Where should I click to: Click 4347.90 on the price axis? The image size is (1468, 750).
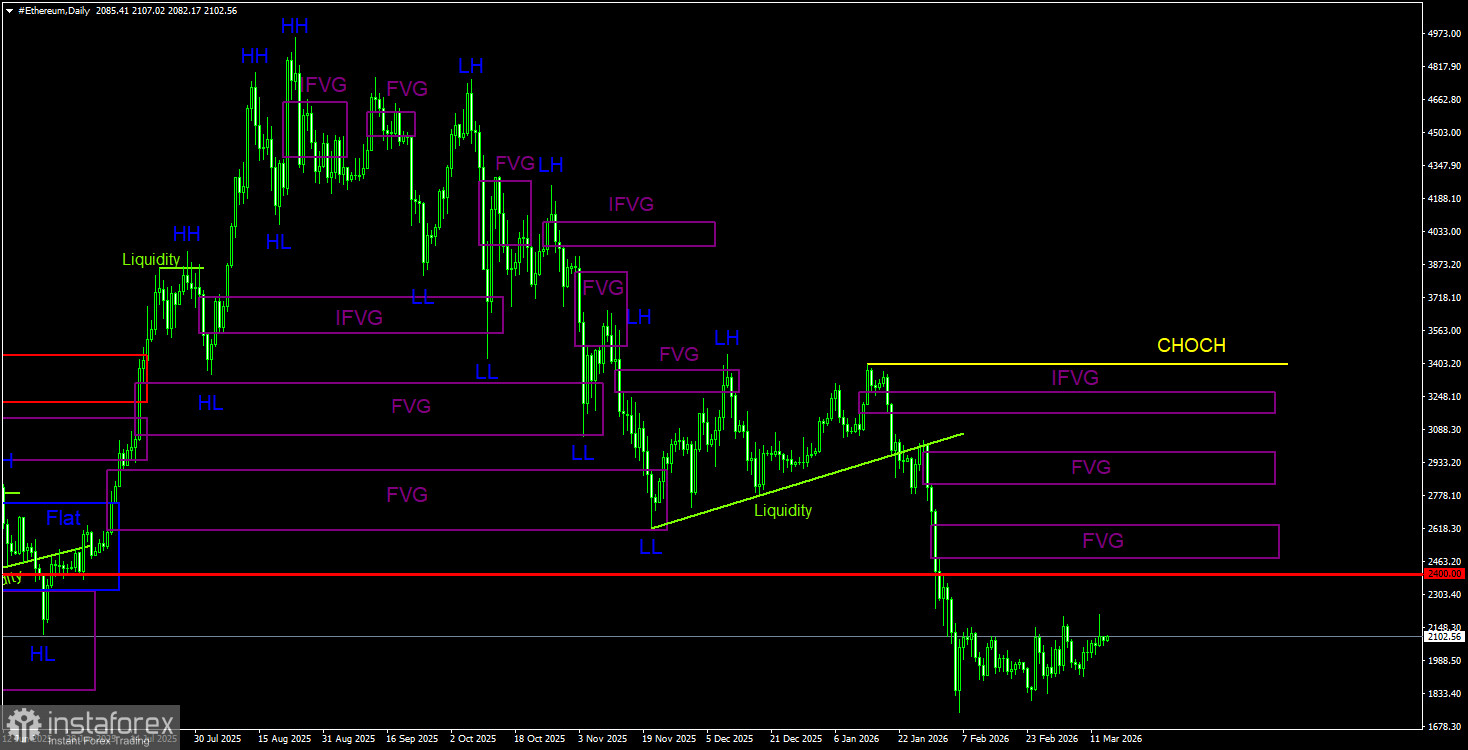[x=1444, y=166]
